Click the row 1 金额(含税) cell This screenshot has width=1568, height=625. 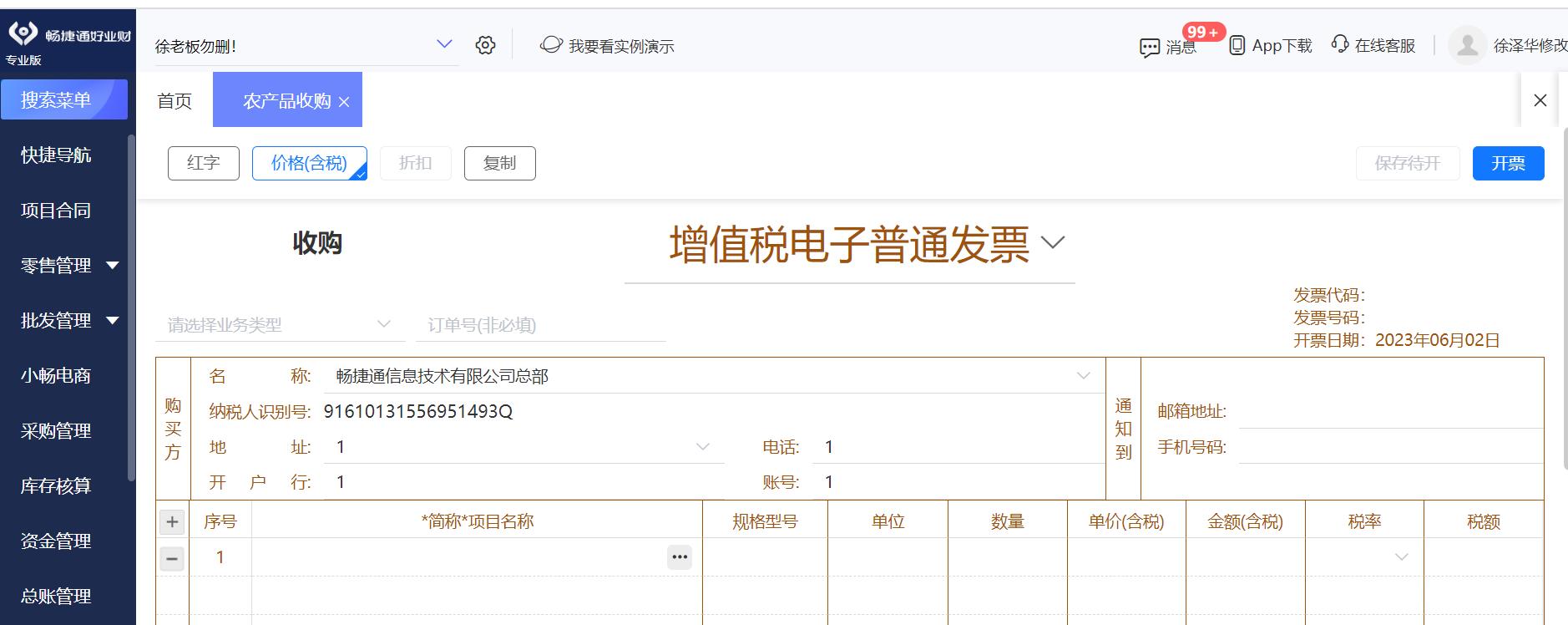point(1246,557)
